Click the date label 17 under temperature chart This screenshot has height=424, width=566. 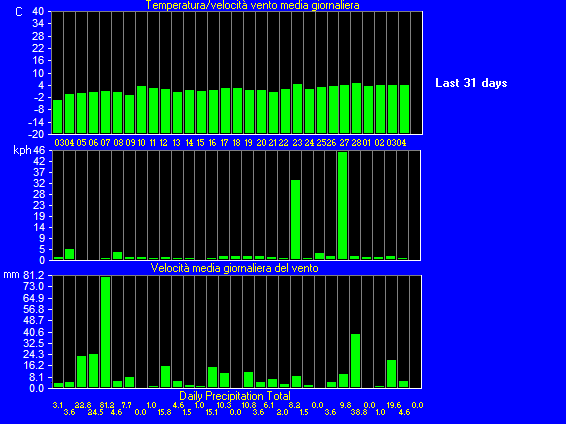click(225, 143)
